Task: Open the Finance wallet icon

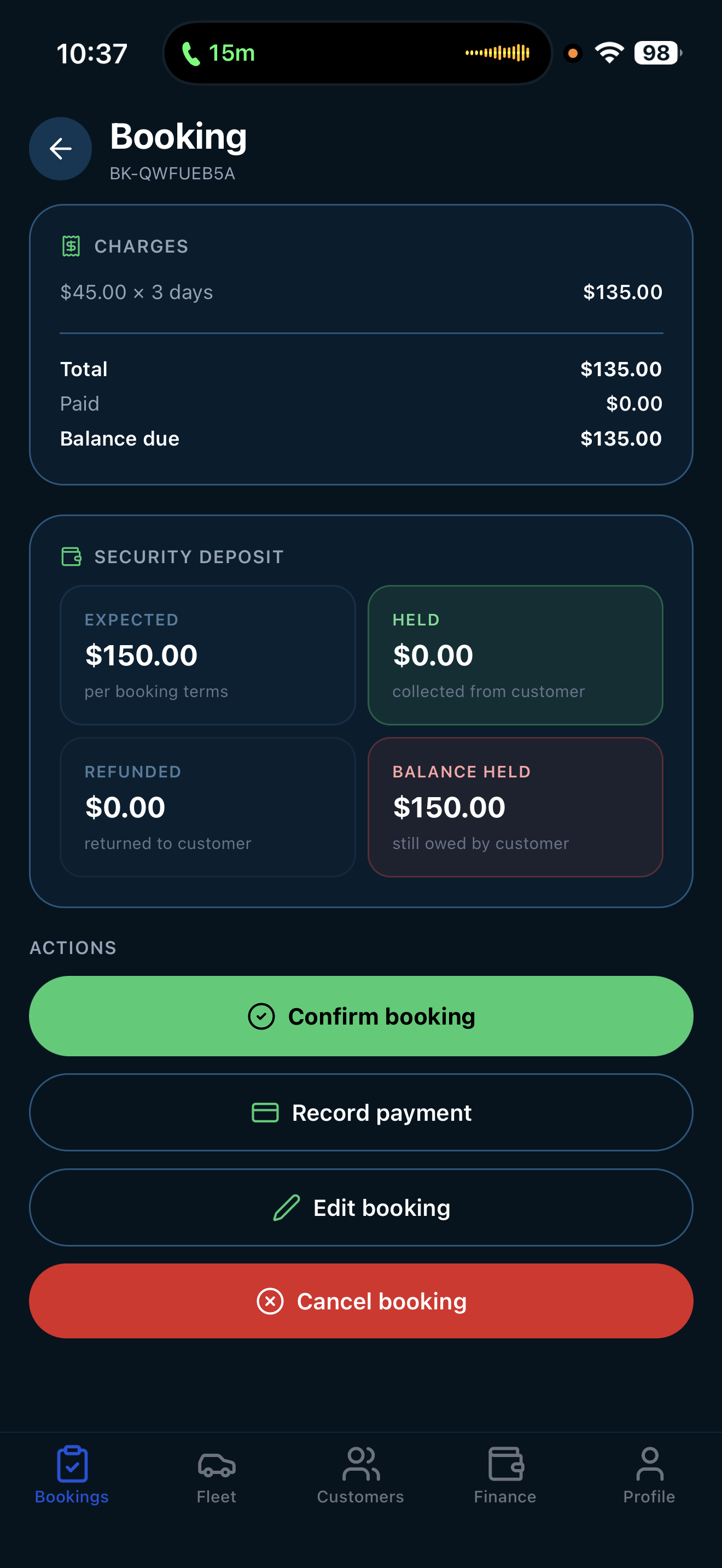Action: (x=505, y=1464)
